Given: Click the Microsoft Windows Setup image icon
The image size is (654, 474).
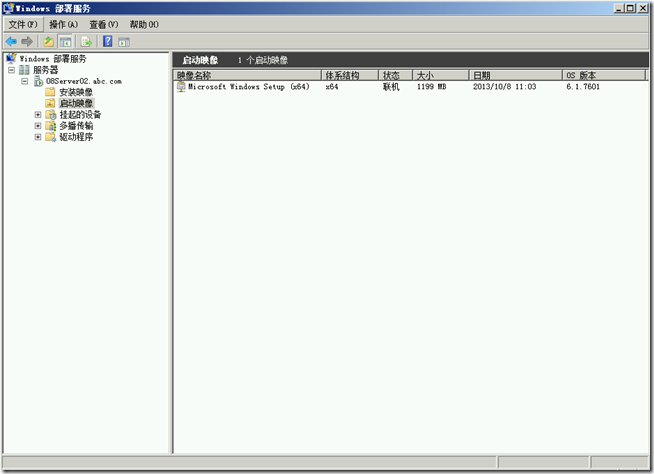Looking at the screenshot, I should coord(181,87).
